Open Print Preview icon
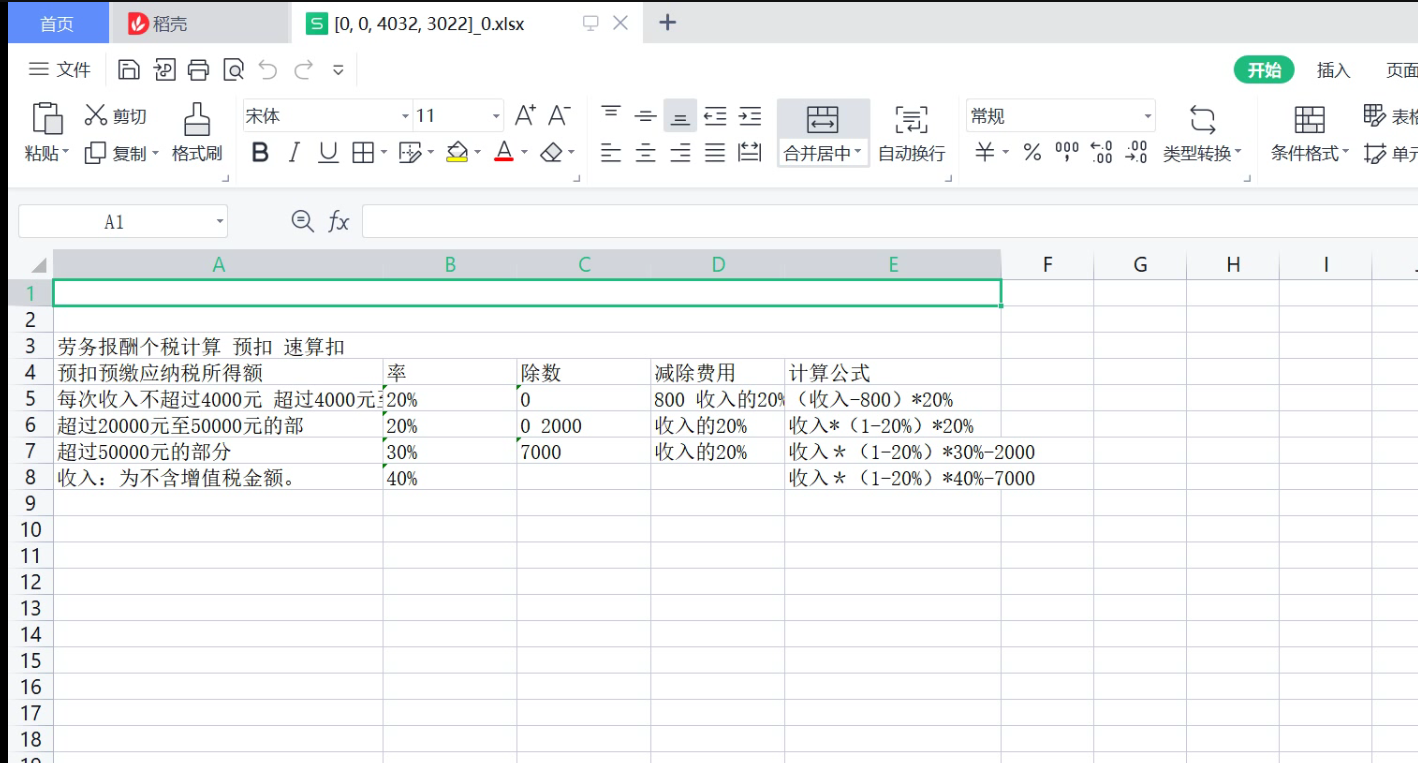The height and width of the screenshot is (763, 1418). tap(233, 69)
